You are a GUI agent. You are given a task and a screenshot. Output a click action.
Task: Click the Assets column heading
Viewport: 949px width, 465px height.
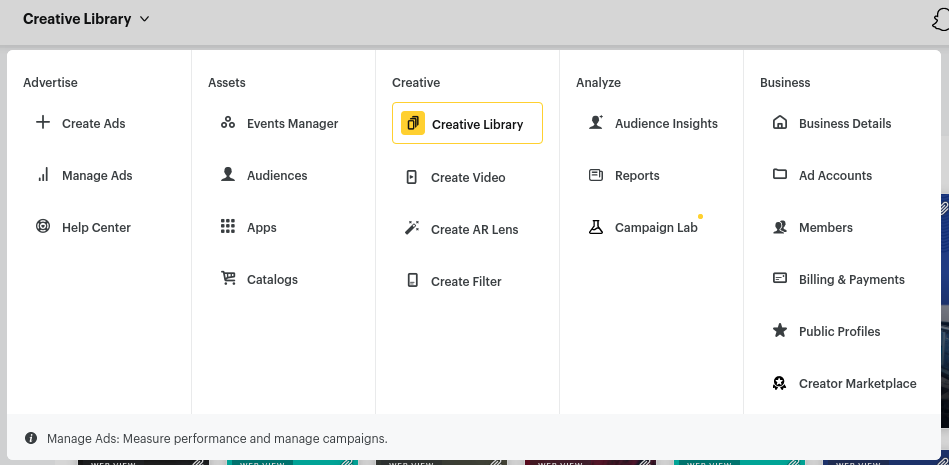[227, 82]
